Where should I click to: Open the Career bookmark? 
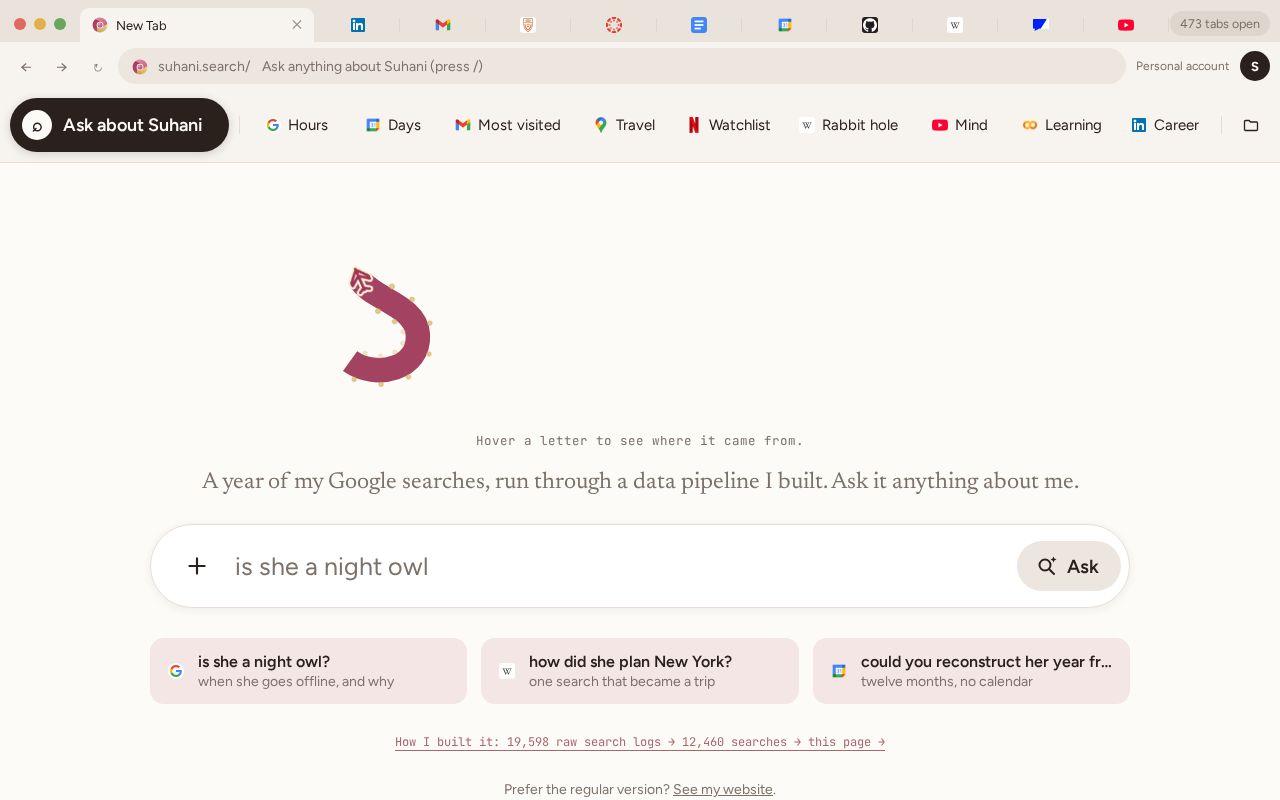(1165, 125)
